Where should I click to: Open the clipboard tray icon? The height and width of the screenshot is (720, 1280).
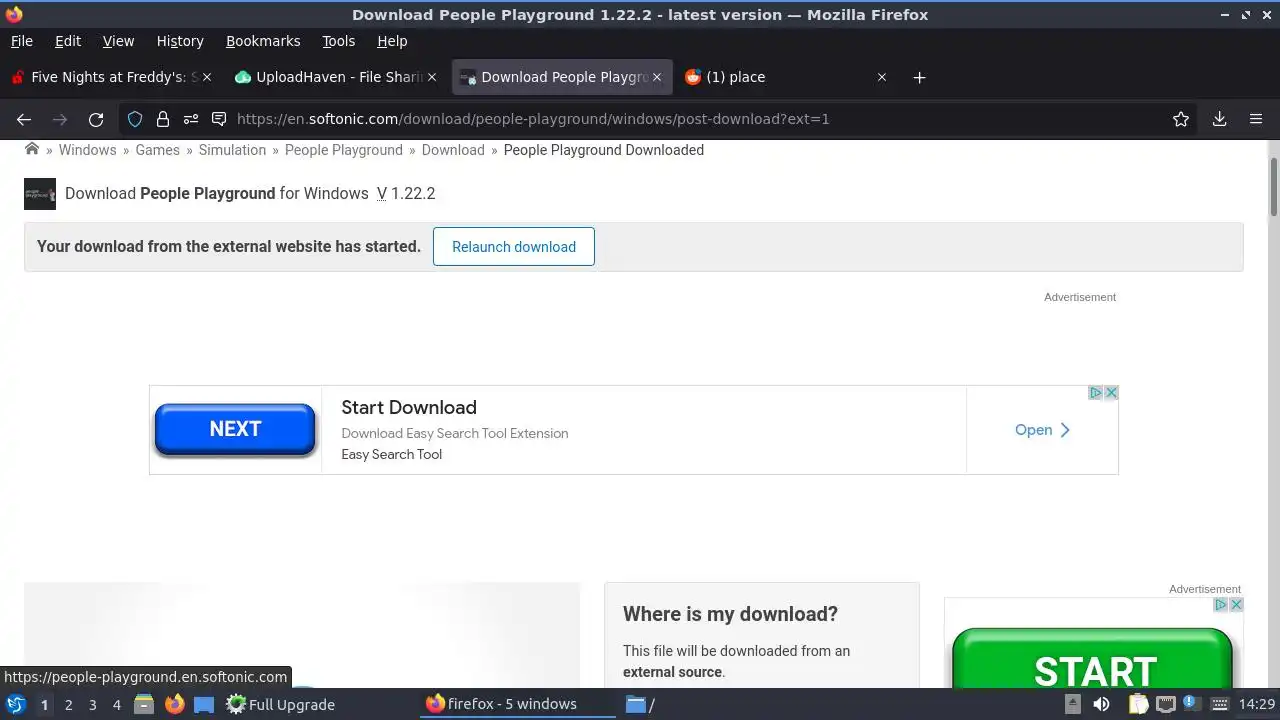pos(1139,704)
